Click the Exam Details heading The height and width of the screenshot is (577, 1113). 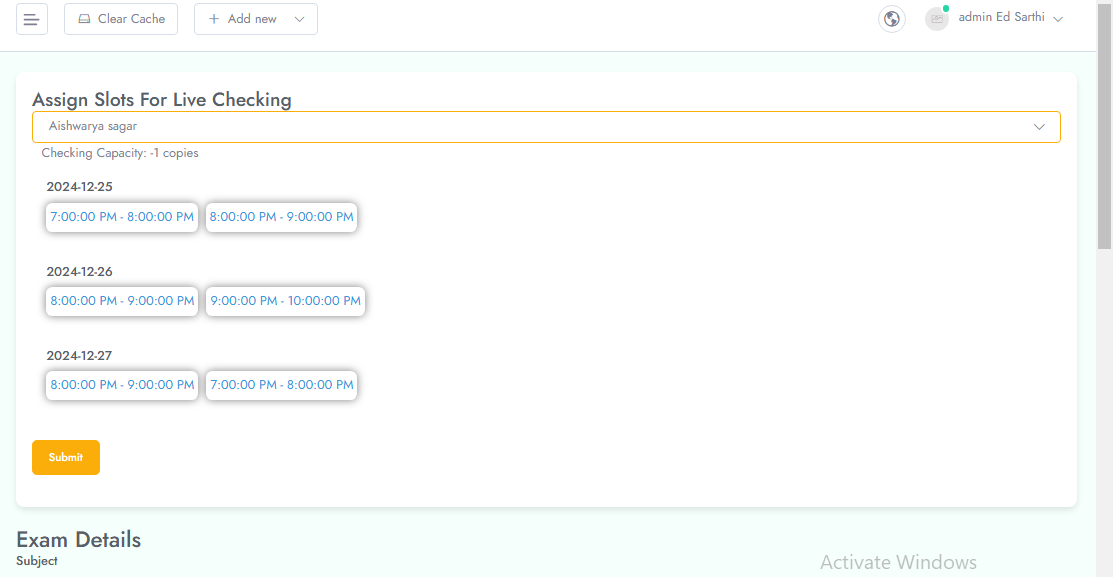(78, 540)
